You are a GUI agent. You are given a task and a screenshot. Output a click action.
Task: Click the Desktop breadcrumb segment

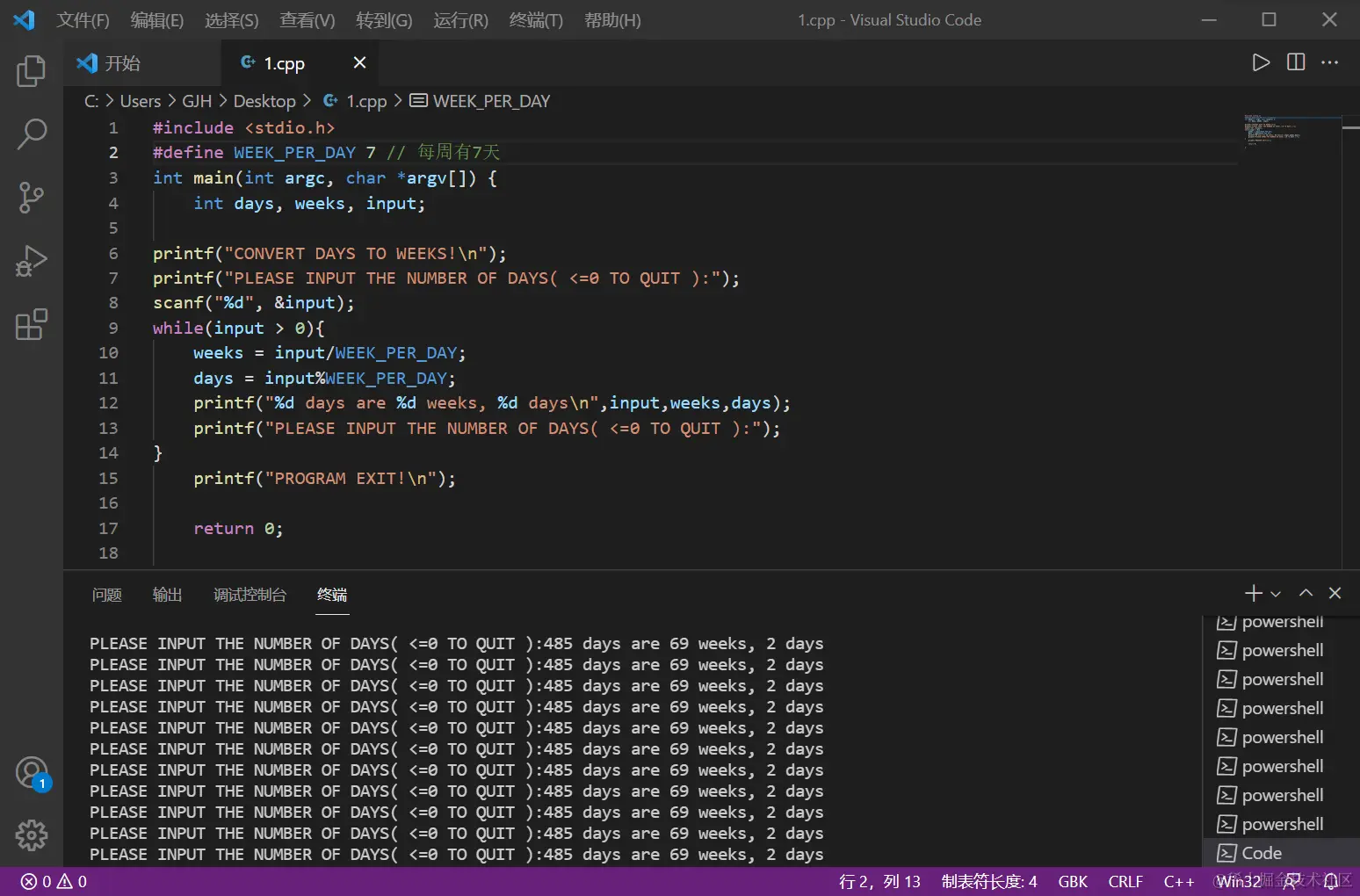click(264, 101)
